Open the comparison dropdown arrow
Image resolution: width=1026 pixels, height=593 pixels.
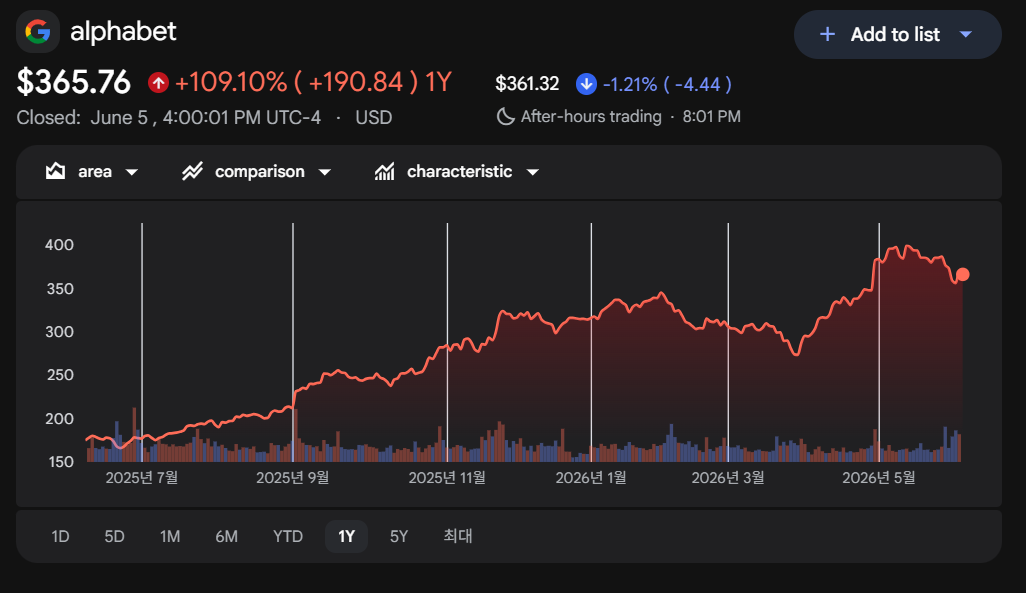point(325,172)
